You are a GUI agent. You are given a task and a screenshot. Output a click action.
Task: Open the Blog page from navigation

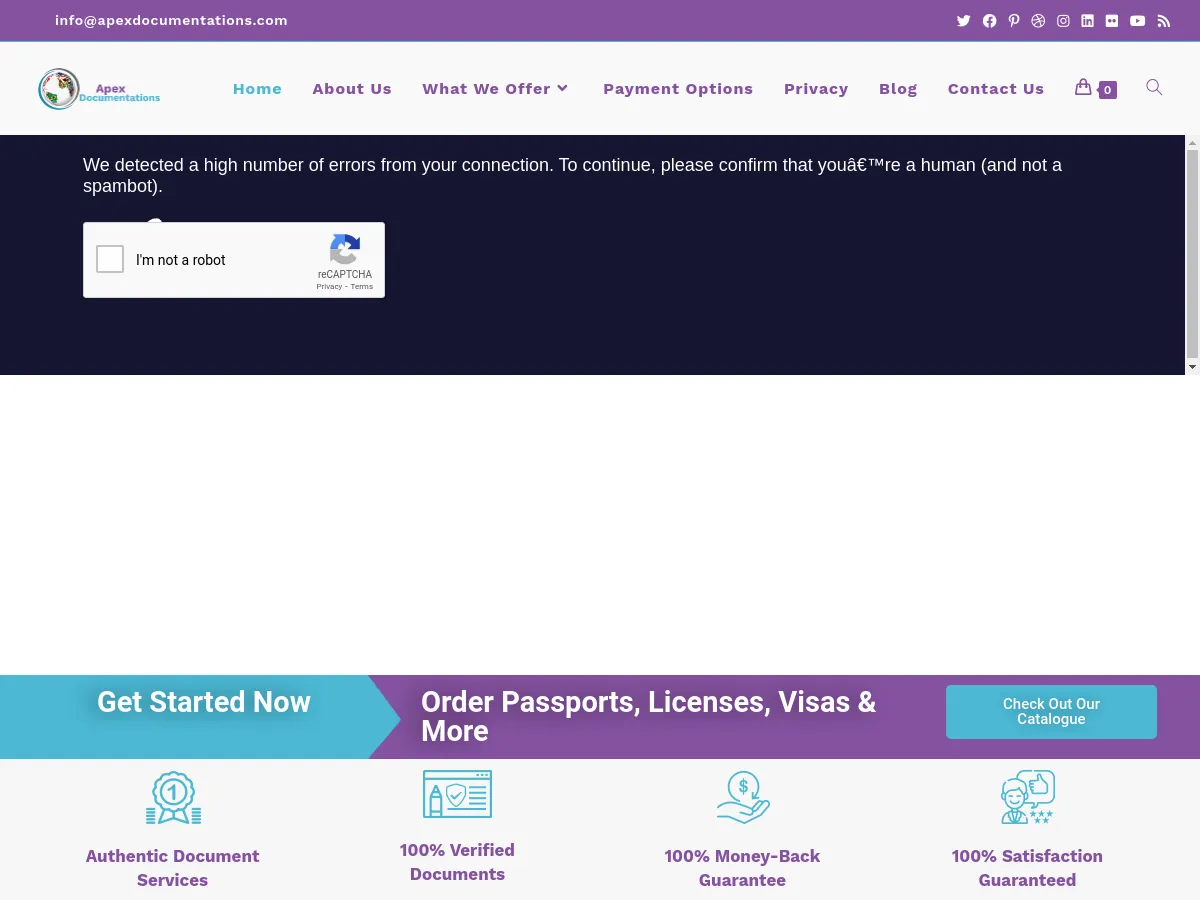(x=898, y=89)
